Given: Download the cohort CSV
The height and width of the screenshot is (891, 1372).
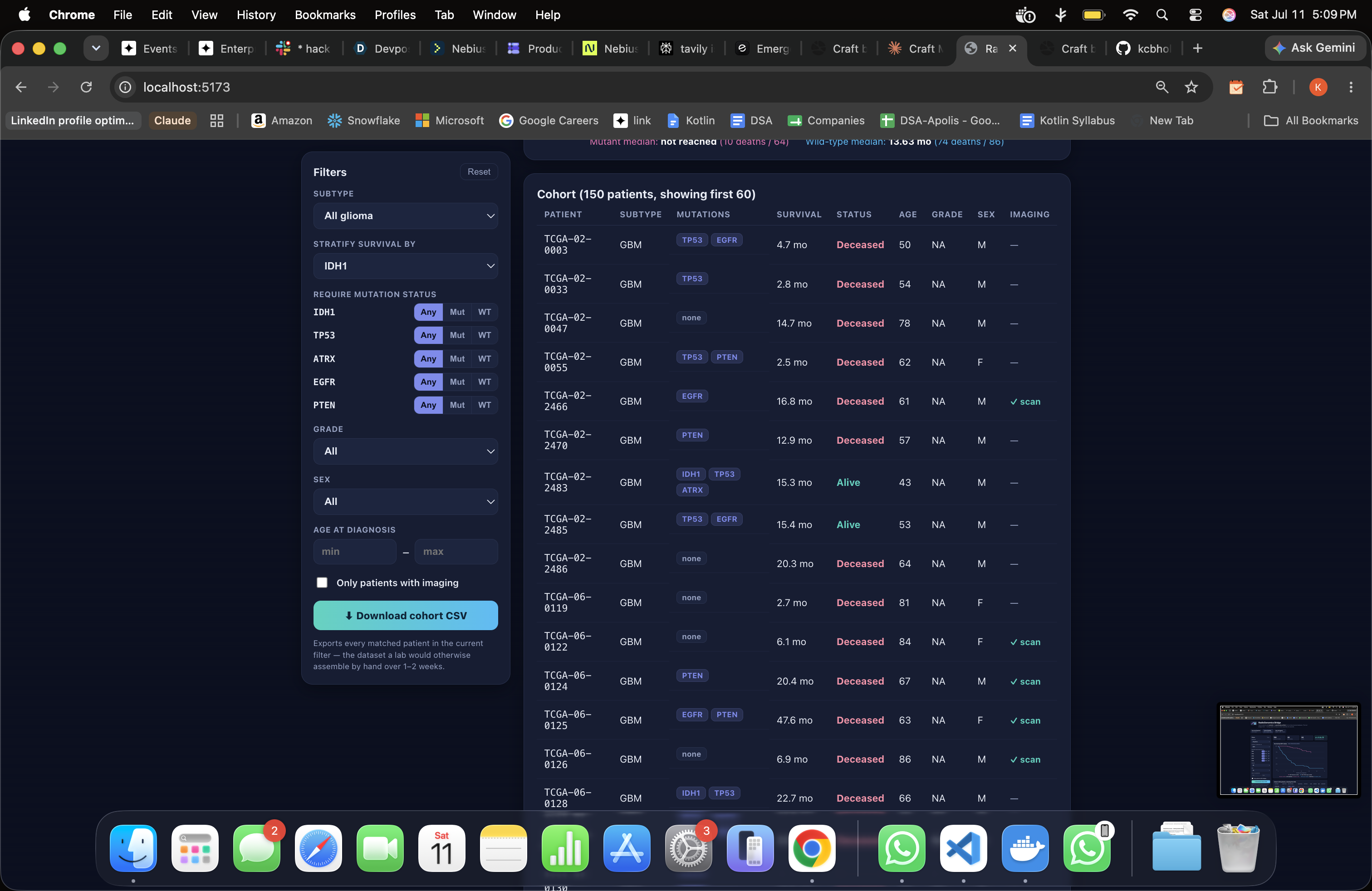Looking at the screenshot, I should tap(405, 615).
